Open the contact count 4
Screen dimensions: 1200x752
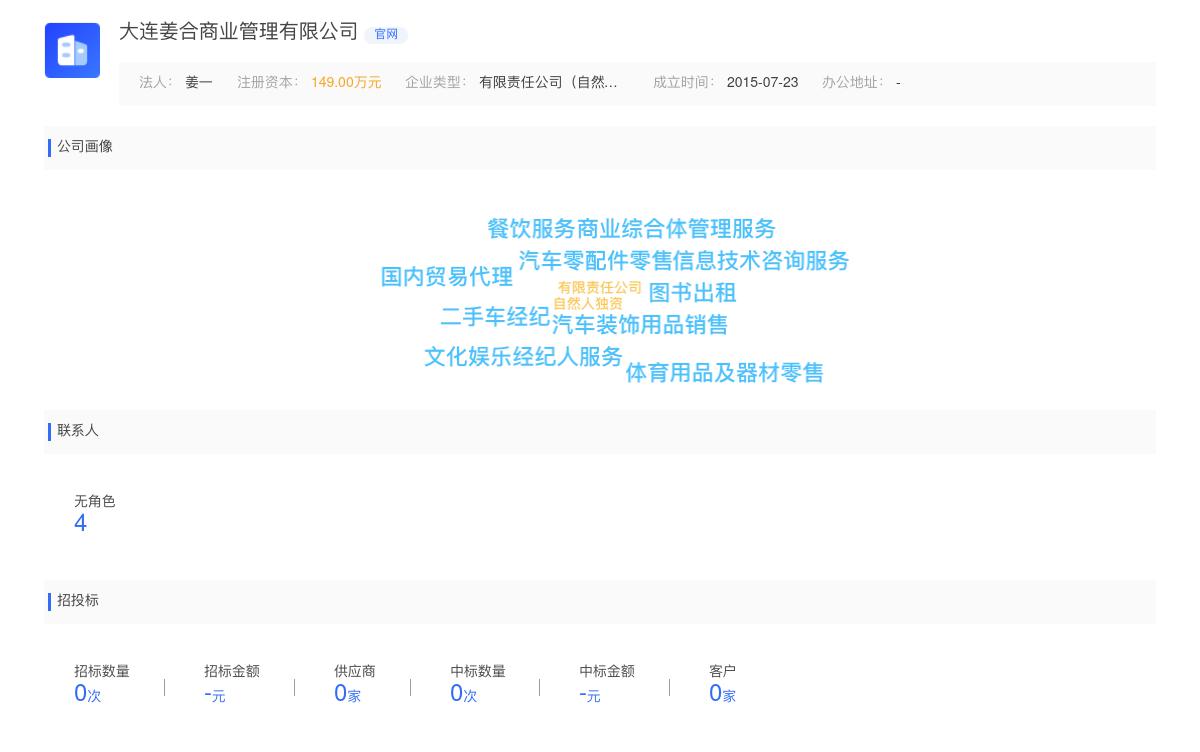point(80,523)
